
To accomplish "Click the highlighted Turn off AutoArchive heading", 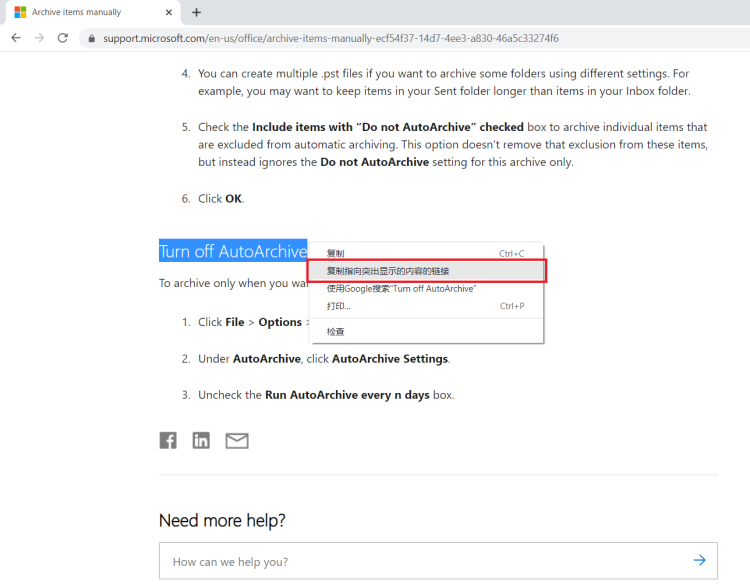I will (232, 251).
